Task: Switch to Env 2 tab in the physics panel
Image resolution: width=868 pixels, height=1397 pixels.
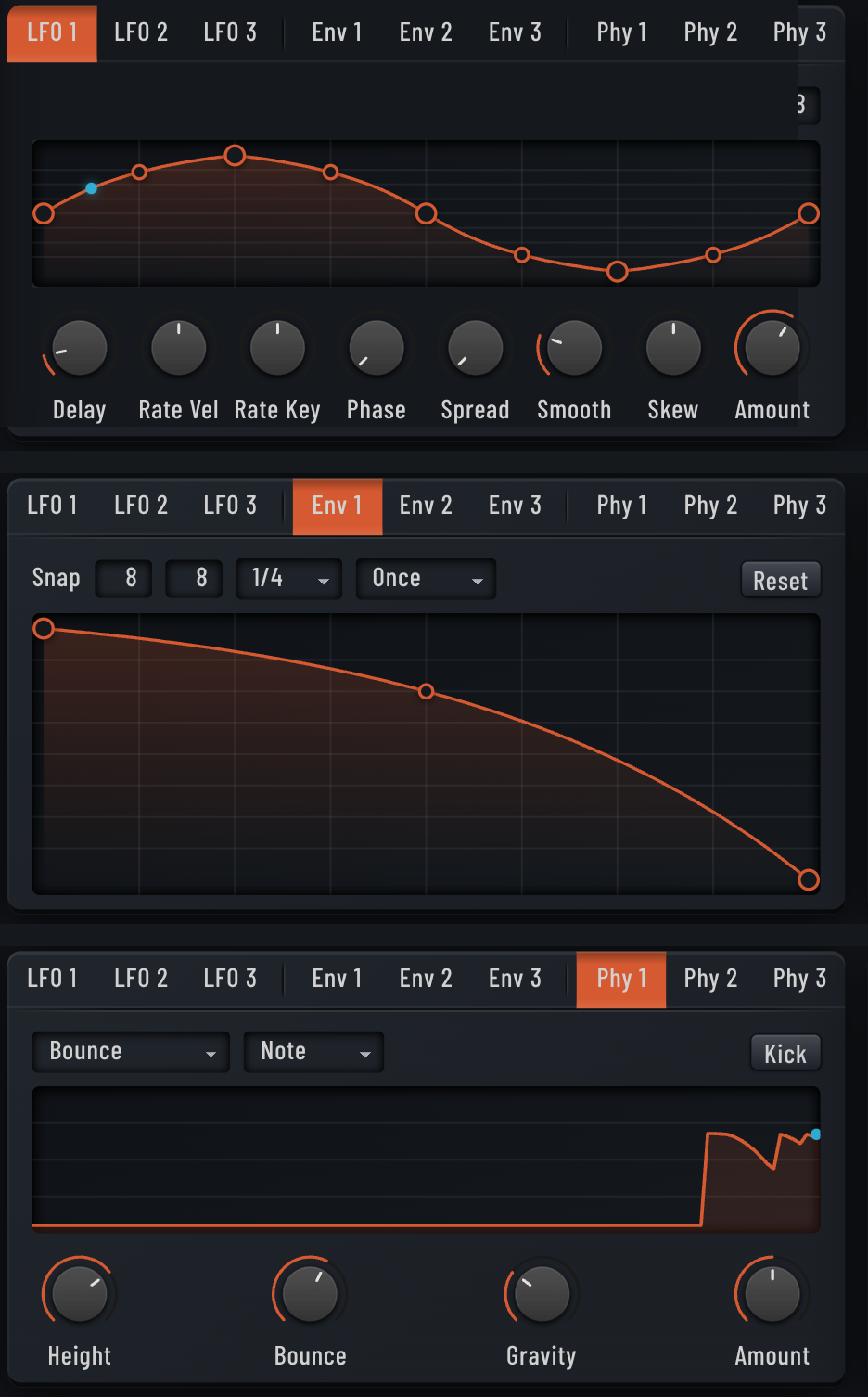Action: (x=426, y=979)
